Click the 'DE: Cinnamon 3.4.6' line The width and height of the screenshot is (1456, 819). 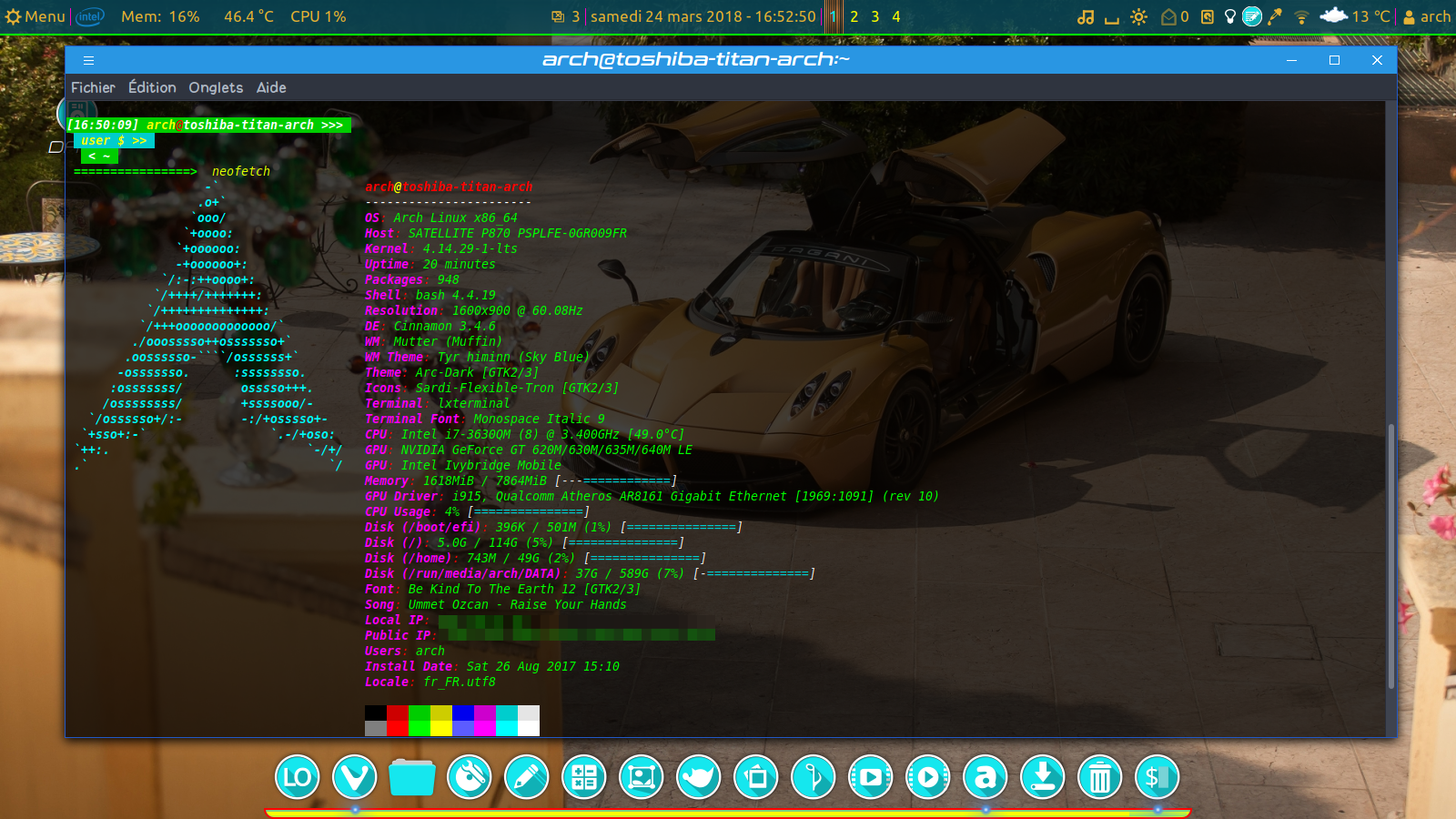tap(430, 326)
